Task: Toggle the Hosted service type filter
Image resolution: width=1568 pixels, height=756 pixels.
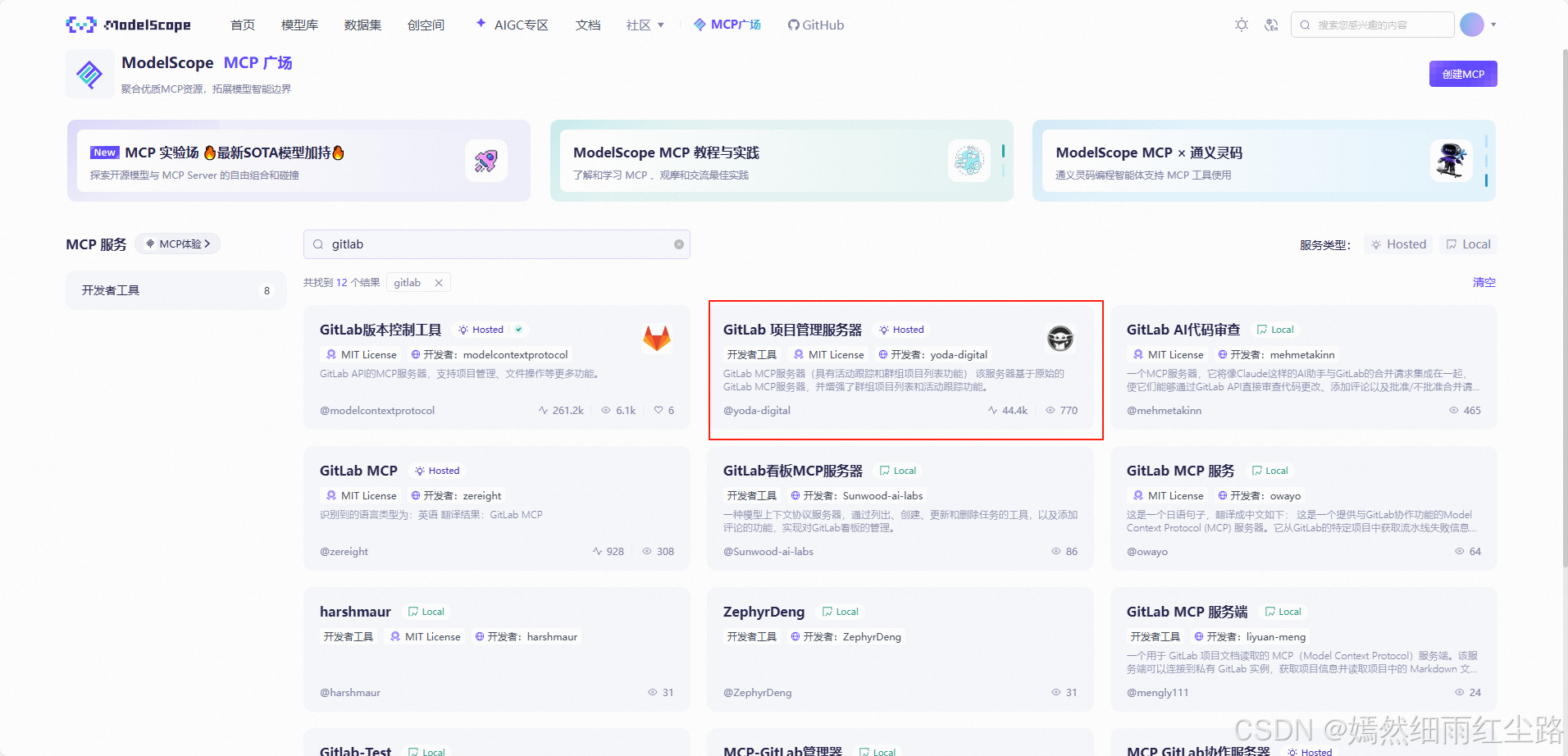Action: pos(1398,244)
